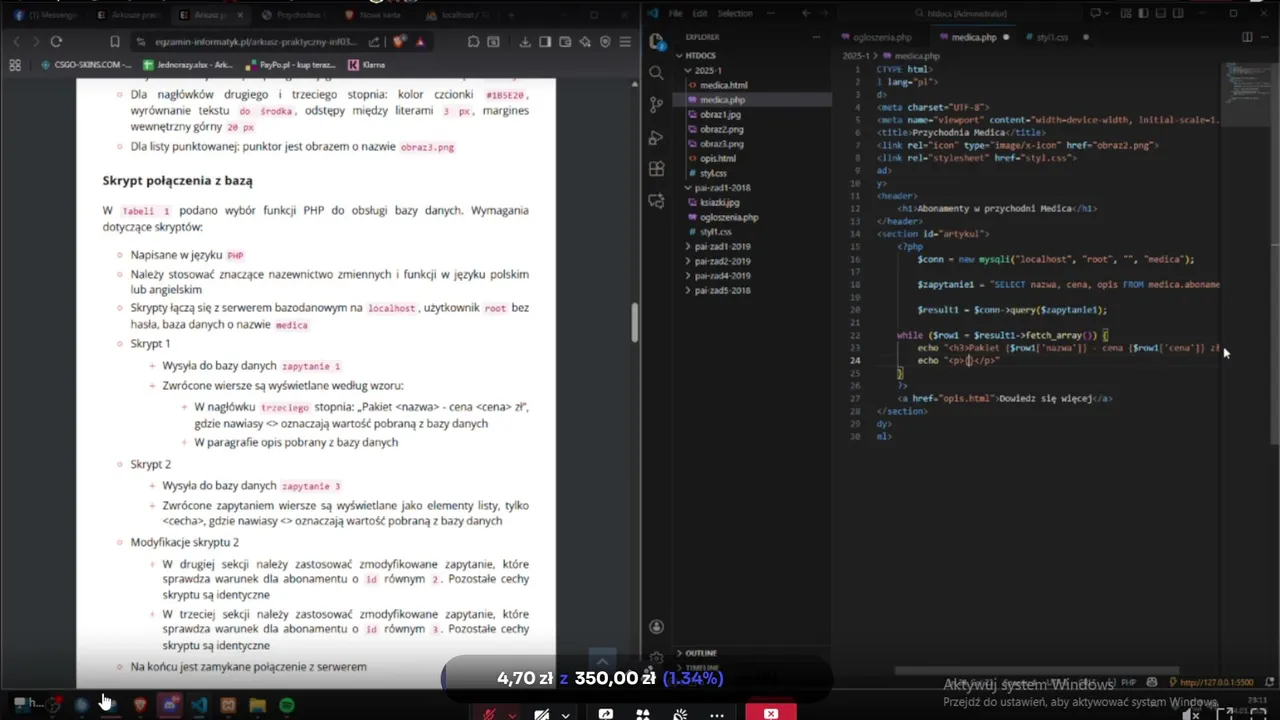This screenshot has height=720, width=1280.
Task: Open the Klarna bookmark
Action: tap(367, 65)
